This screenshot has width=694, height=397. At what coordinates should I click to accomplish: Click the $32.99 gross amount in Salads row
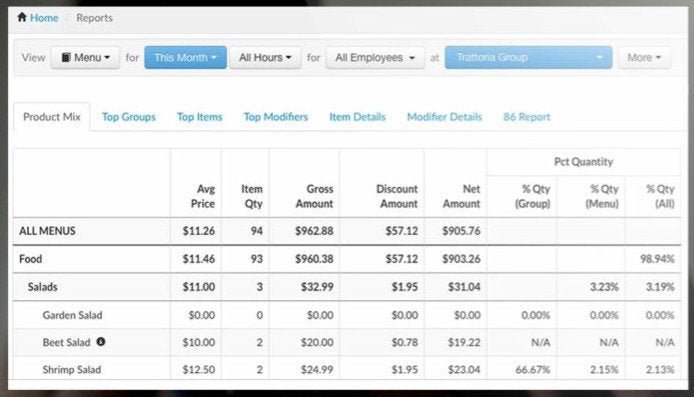click(x=317, y=287)
